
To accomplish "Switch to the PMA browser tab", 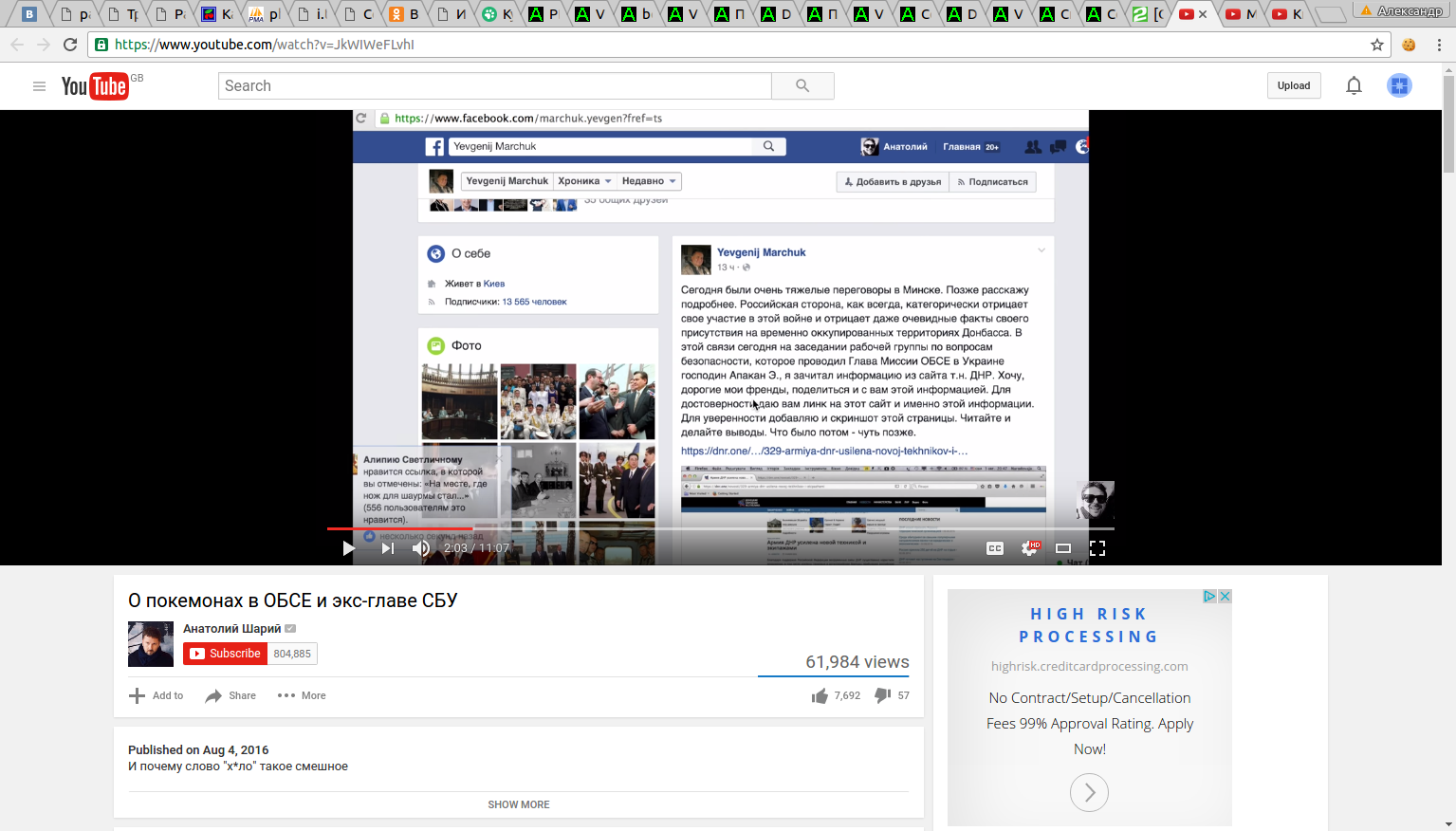I will pos(265,14).
